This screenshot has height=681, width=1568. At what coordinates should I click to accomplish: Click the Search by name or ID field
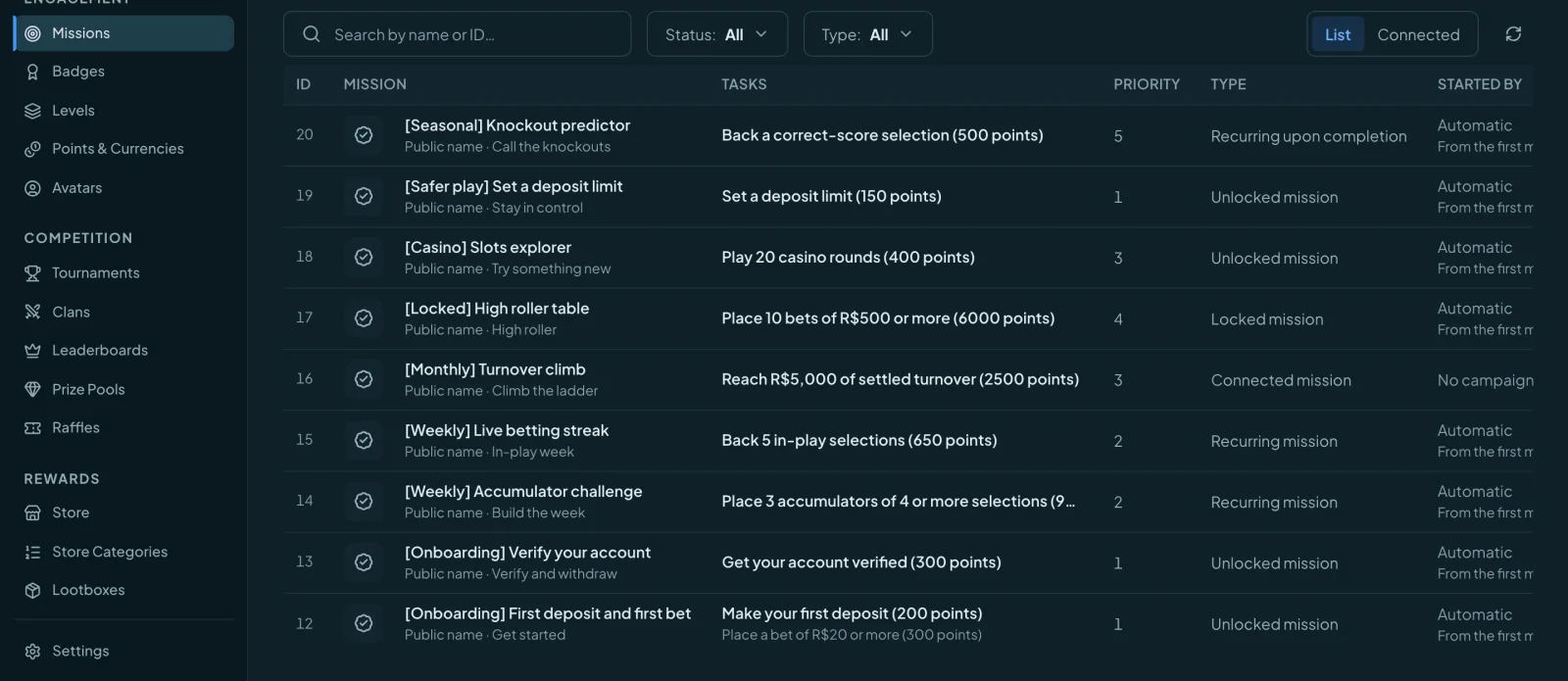[457, 34]
